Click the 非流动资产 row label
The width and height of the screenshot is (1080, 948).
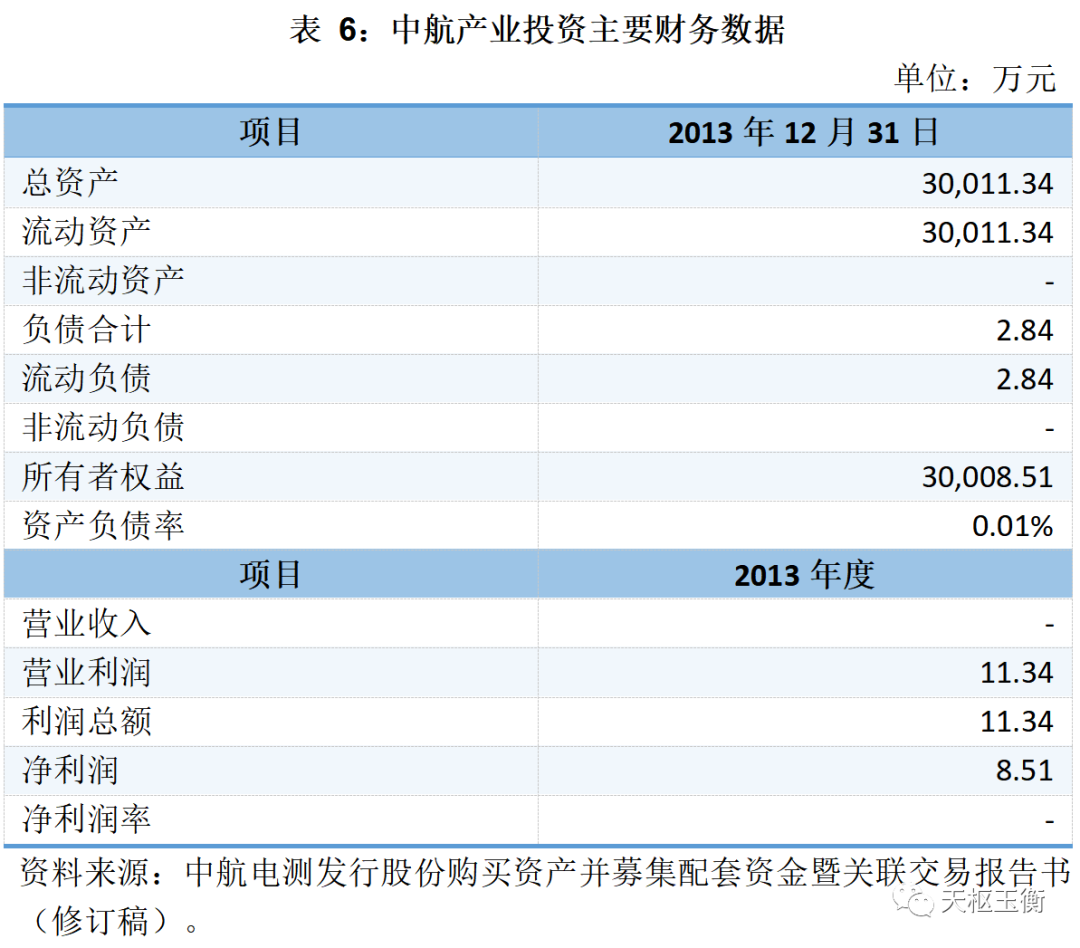103,281
